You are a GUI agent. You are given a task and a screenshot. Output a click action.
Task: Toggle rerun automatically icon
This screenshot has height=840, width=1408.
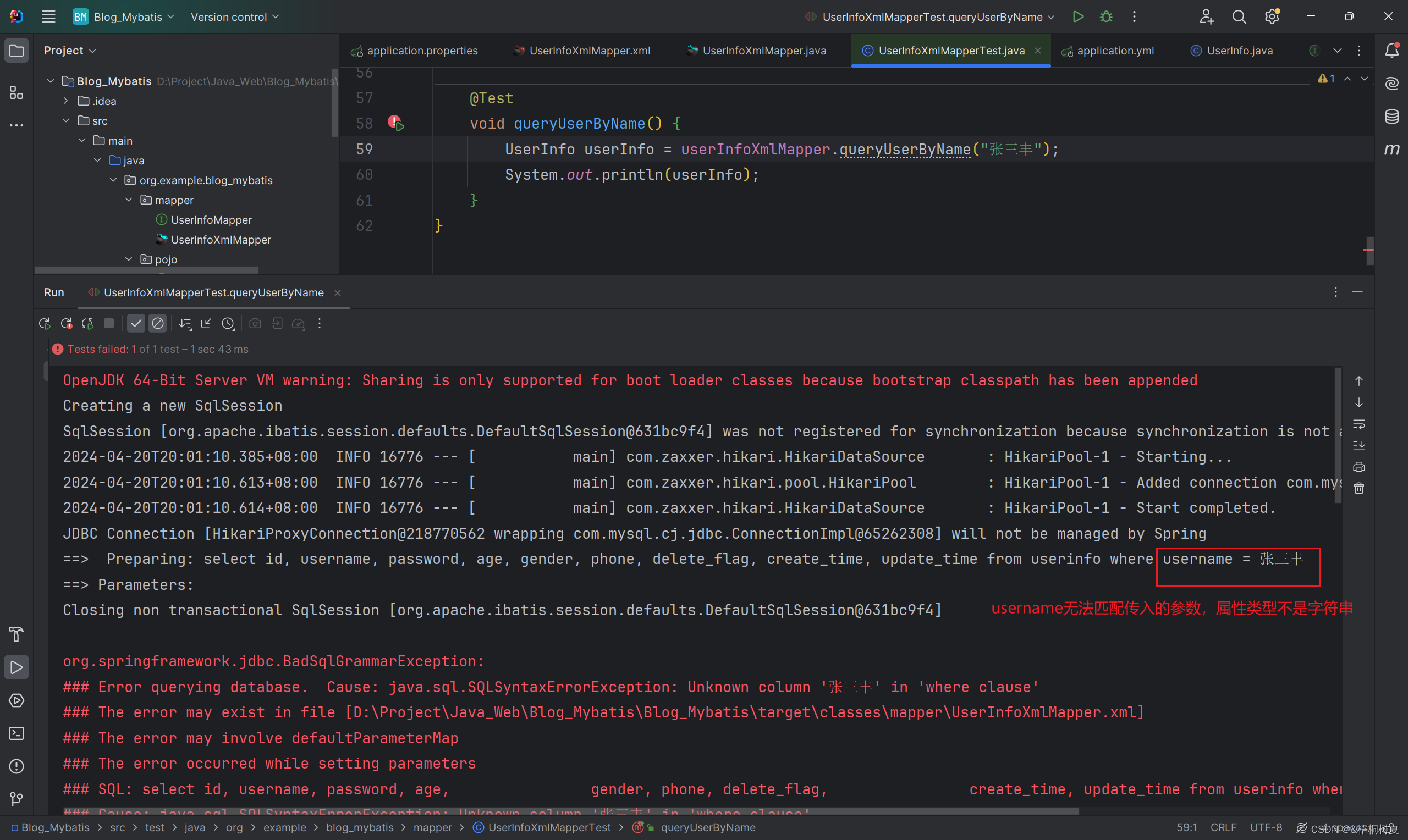click(x=87, y=323)
